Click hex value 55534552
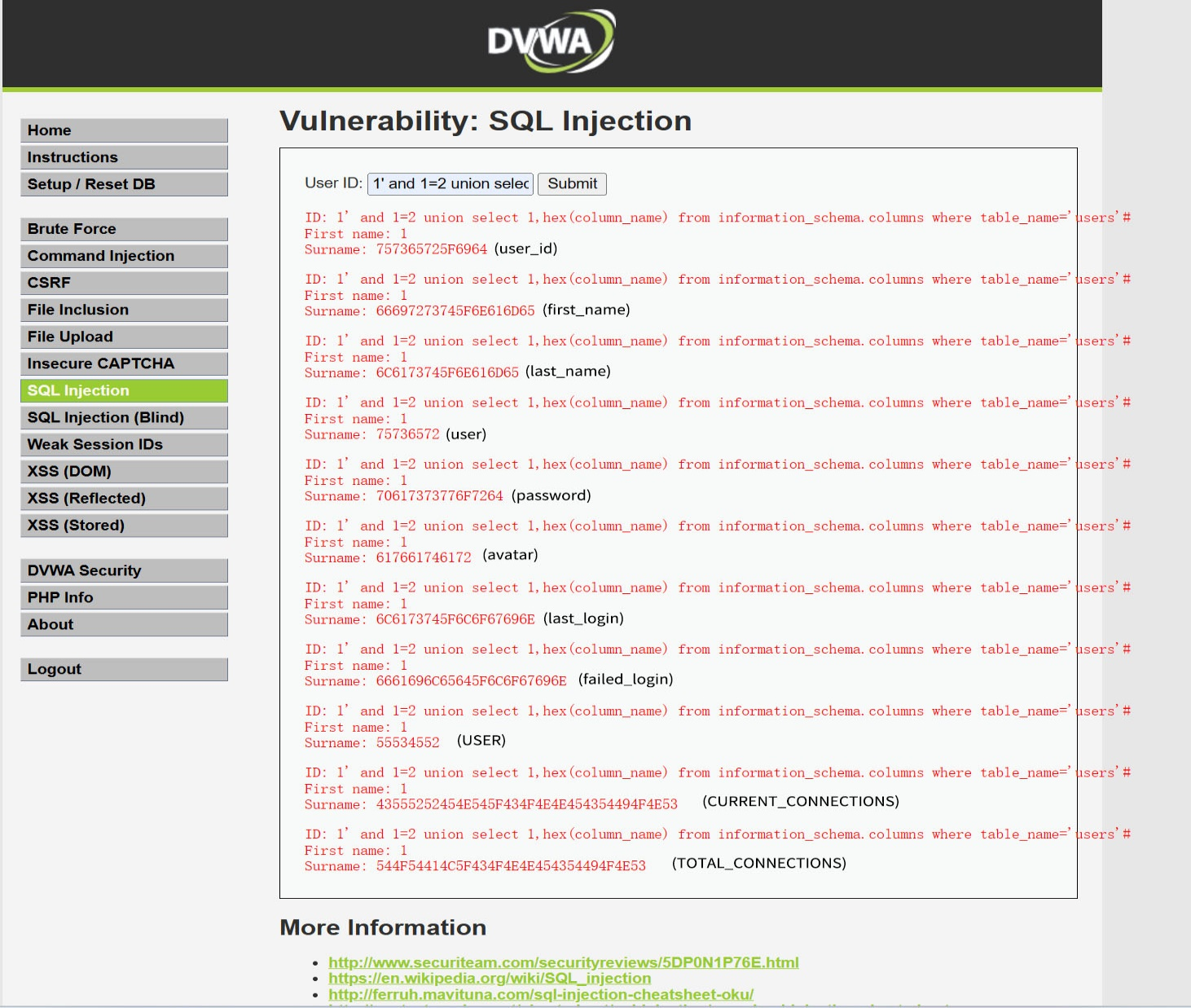The width and height of the screenshot is (1191, 1008). [x=407, y=743]
